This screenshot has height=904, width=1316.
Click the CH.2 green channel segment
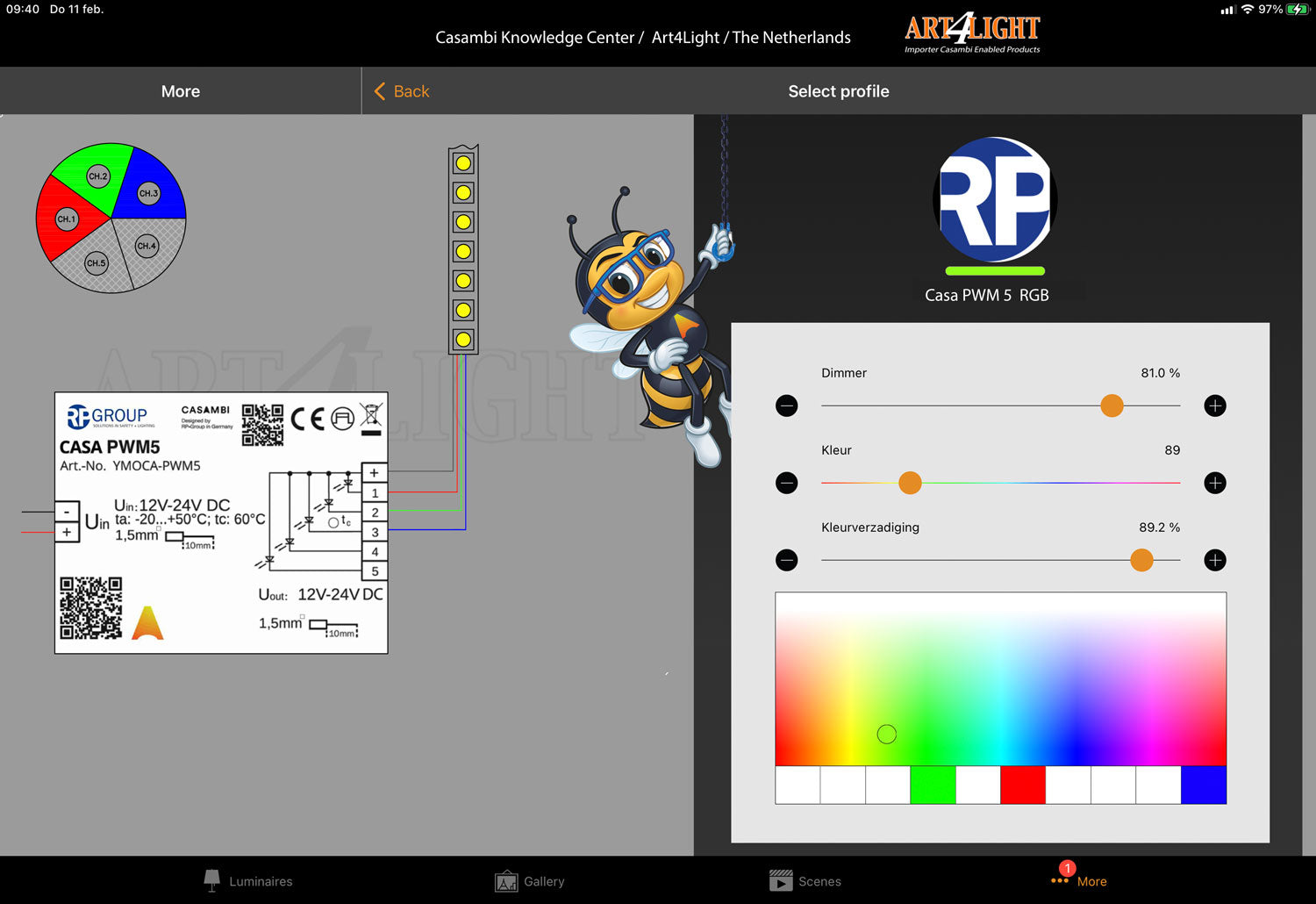click(97, 176)
